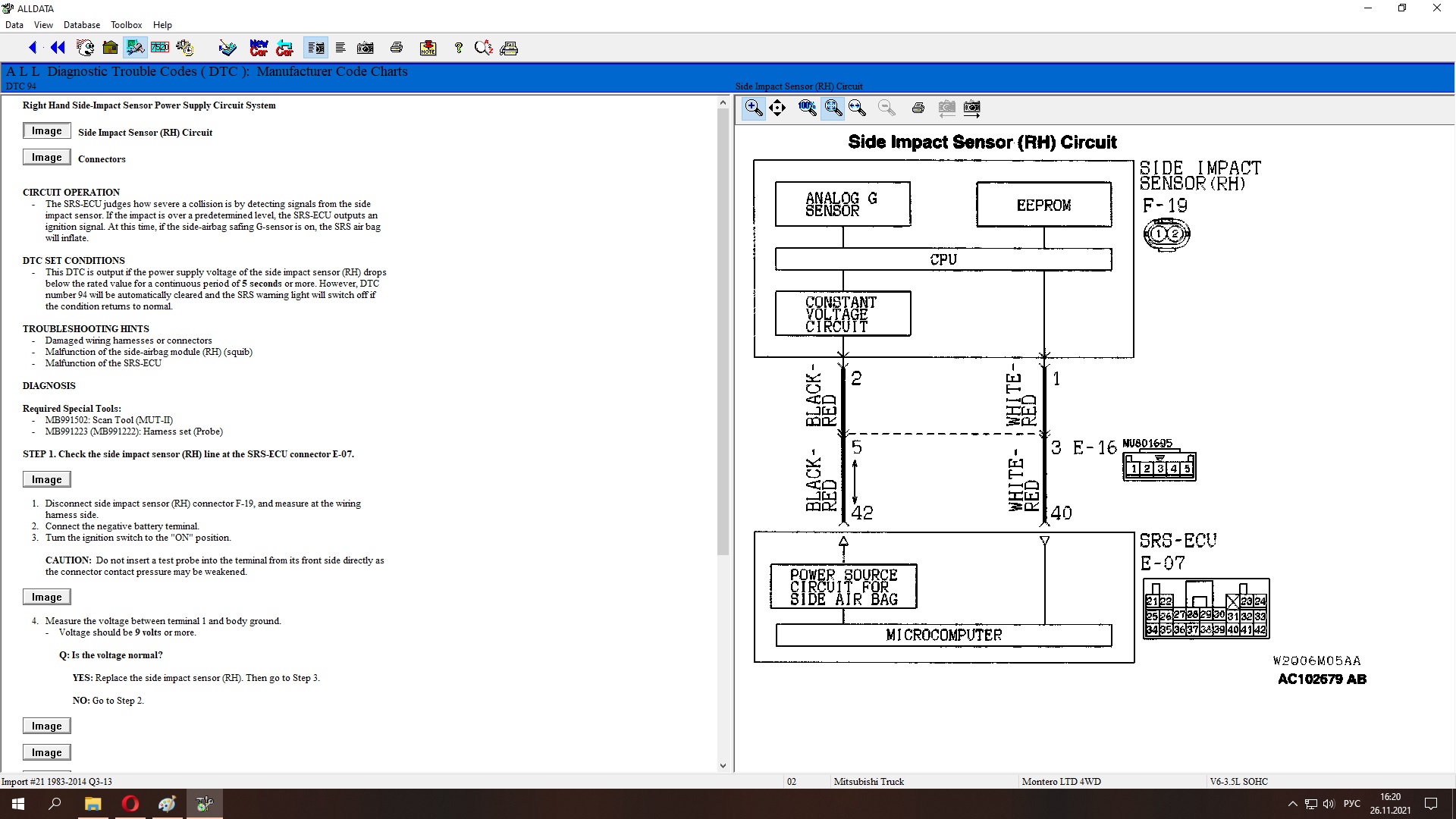Click the New Car toolbar icon

point(259,48)
